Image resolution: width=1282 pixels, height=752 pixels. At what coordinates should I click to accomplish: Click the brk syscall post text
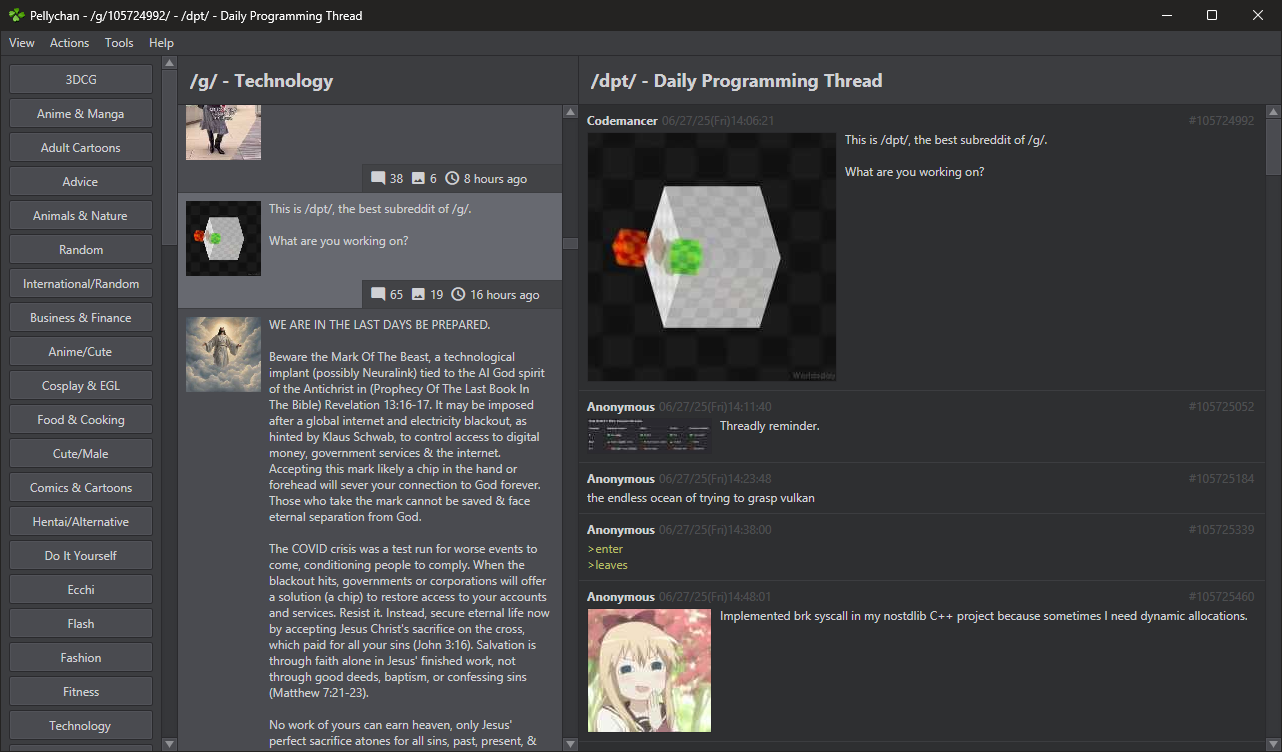(x=984, y=616)
